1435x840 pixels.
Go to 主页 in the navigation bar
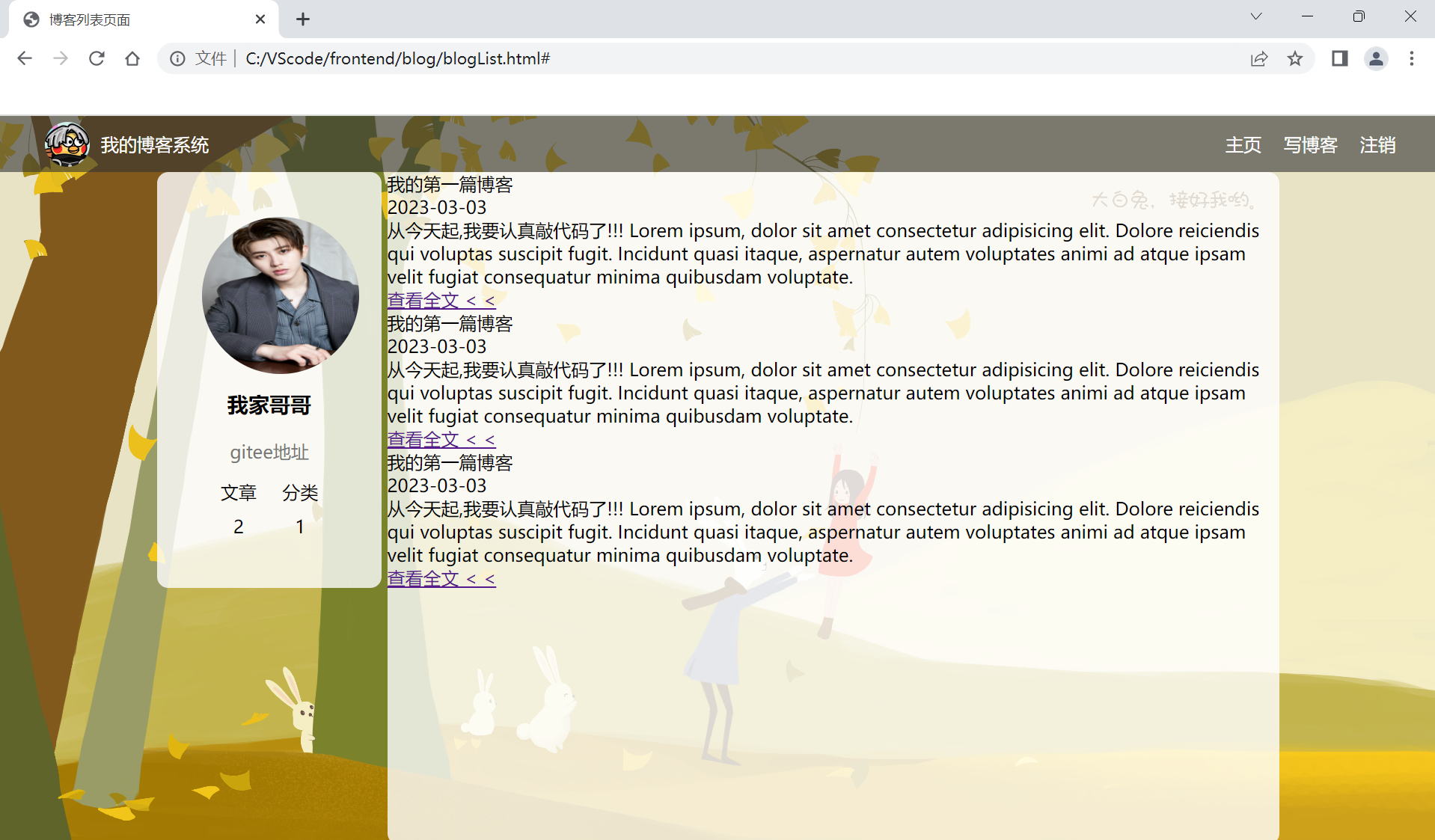[1243, 145]
